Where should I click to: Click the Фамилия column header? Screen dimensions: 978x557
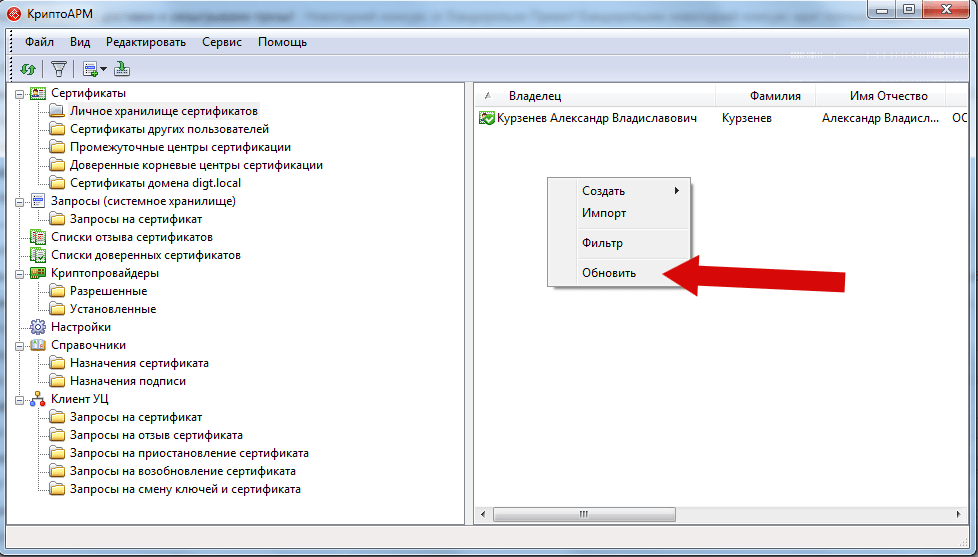coord(774,96)
